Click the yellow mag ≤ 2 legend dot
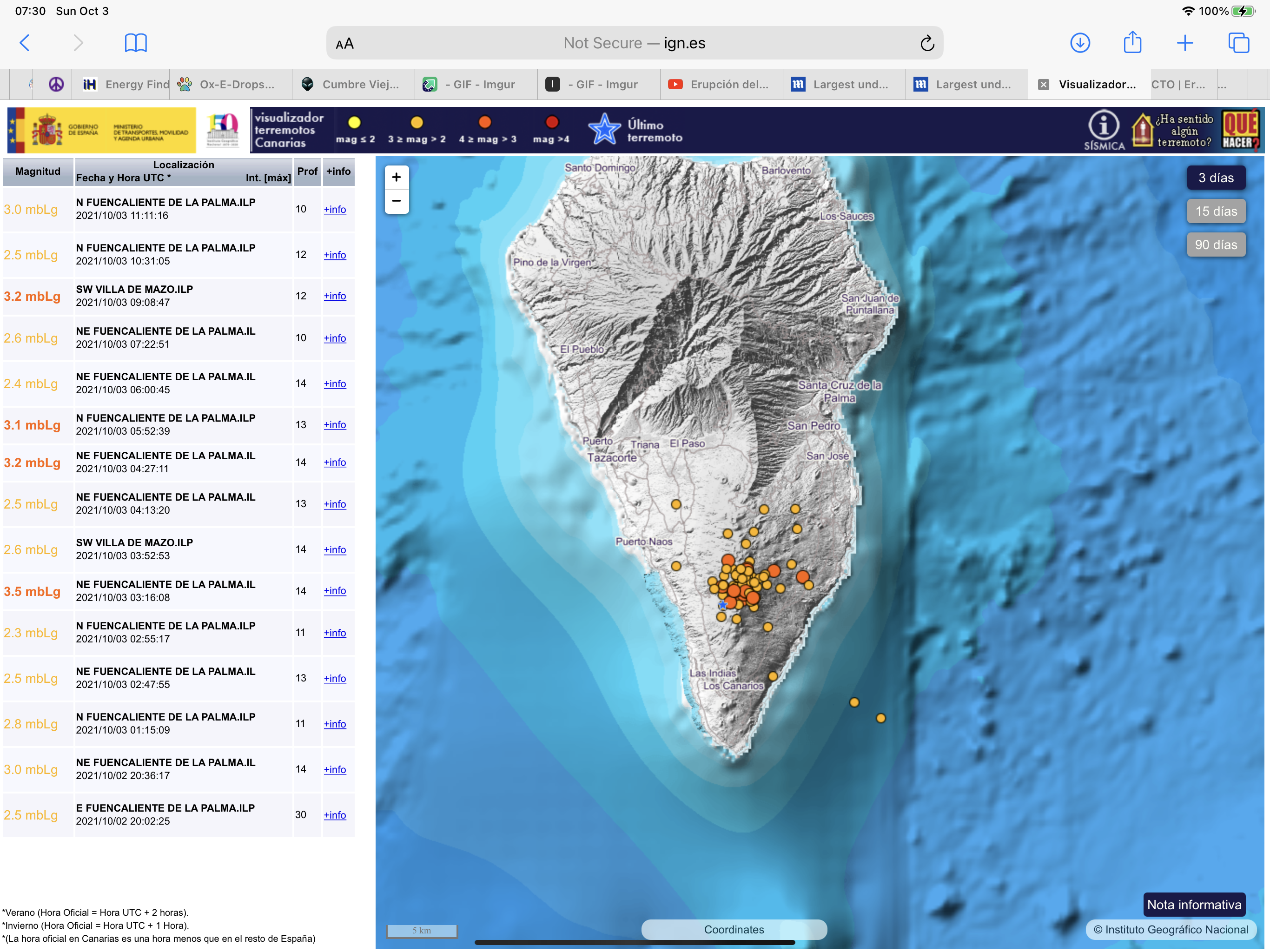The image size is (1270, 952). [354, 122]
